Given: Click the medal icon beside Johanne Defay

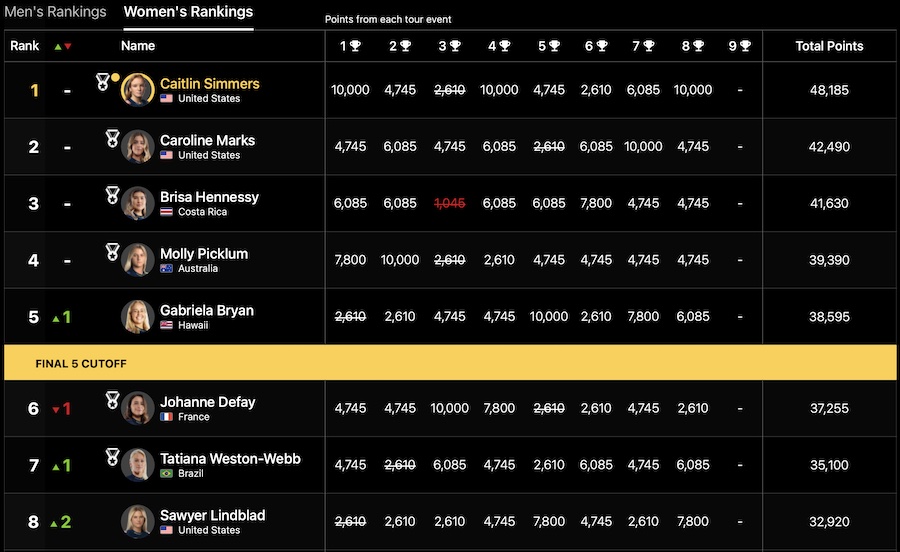Looking at the screenshot, I should (x=112, y=400).
